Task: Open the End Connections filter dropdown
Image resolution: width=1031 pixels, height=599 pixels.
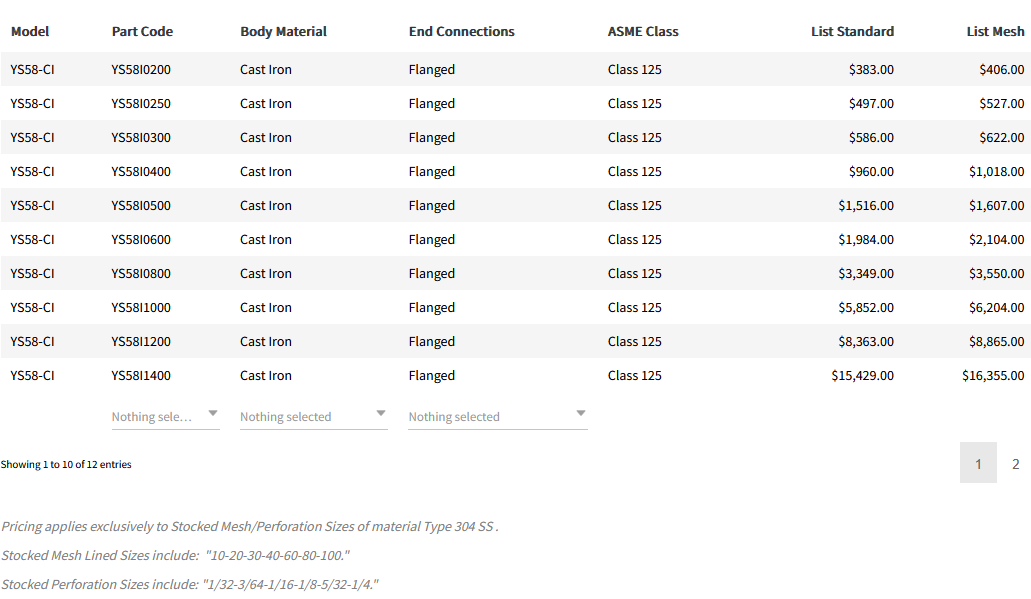Action: tap(497, 416)
